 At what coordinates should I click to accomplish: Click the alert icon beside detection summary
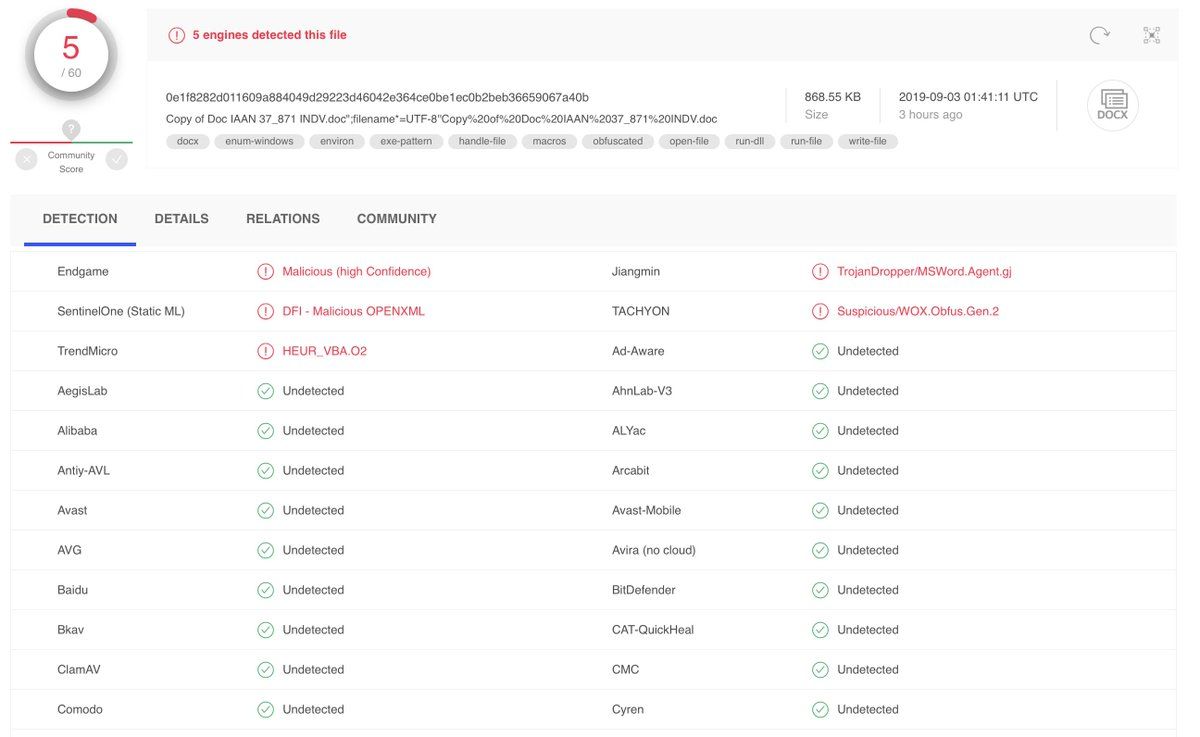(177, 35)
